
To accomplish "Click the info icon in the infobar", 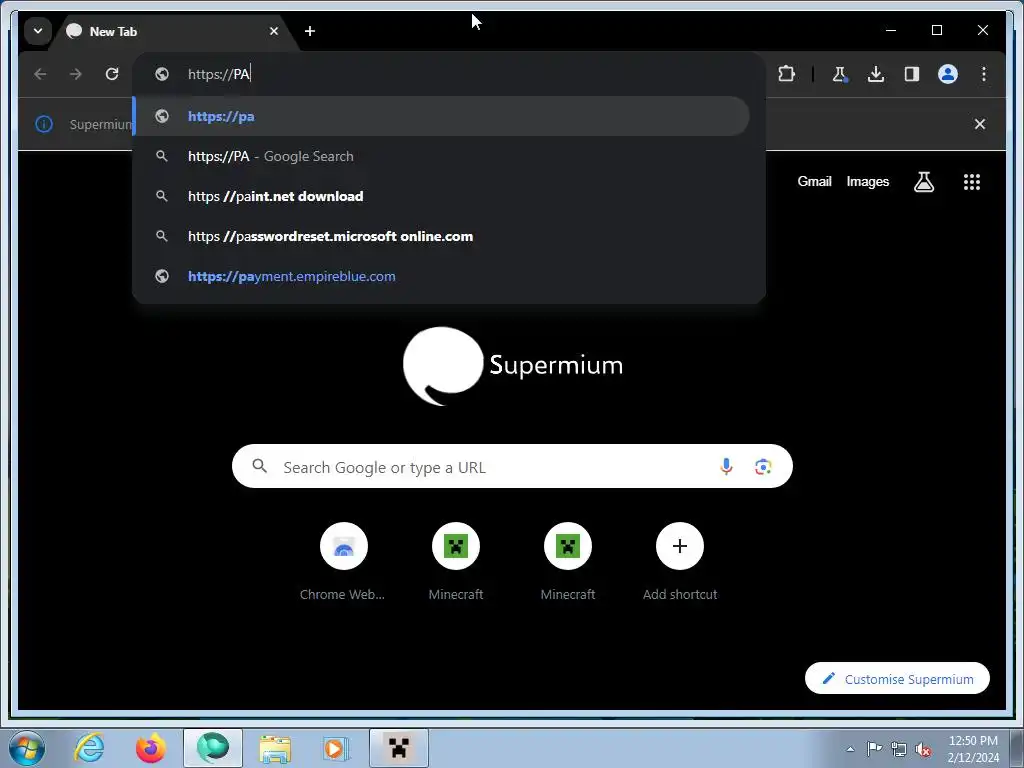I will 44,124.
